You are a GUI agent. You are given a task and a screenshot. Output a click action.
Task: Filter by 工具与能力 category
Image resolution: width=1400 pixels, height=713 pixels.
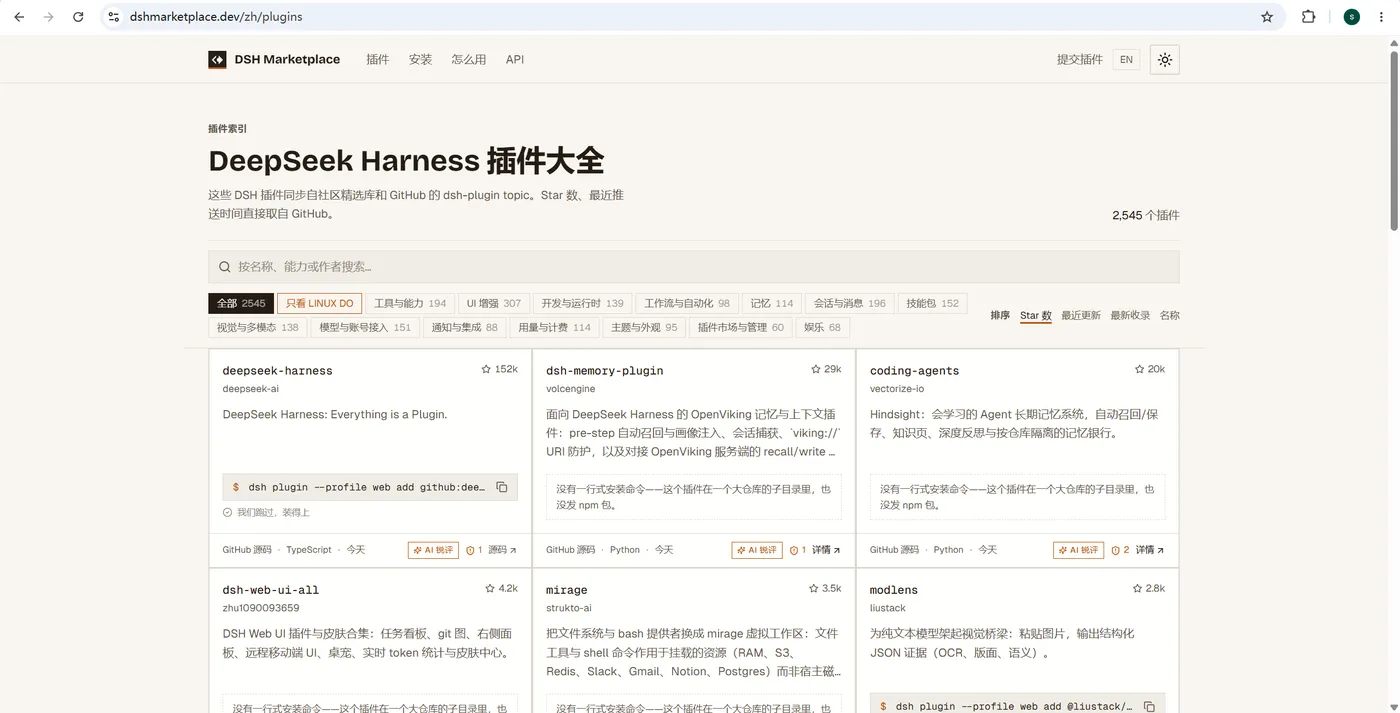[x=410, y=303]
